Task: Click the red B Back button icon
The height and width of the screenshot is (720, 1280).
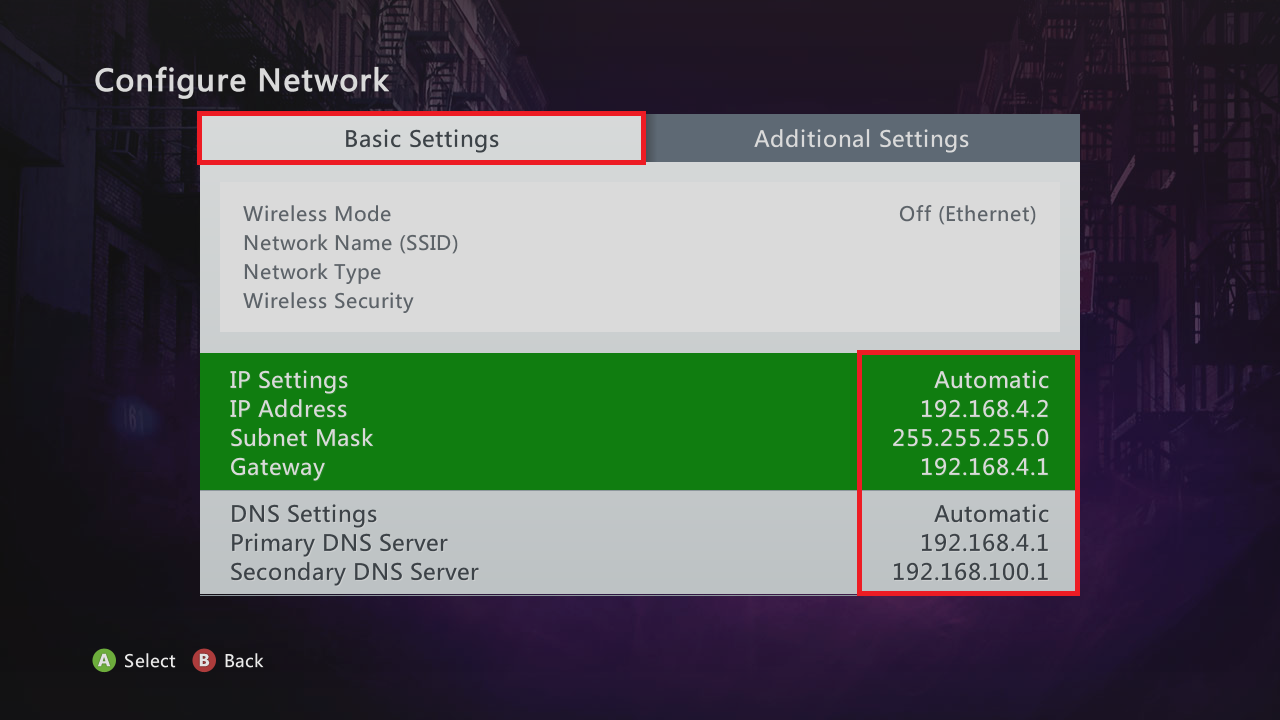Action: tap(205, 660)
